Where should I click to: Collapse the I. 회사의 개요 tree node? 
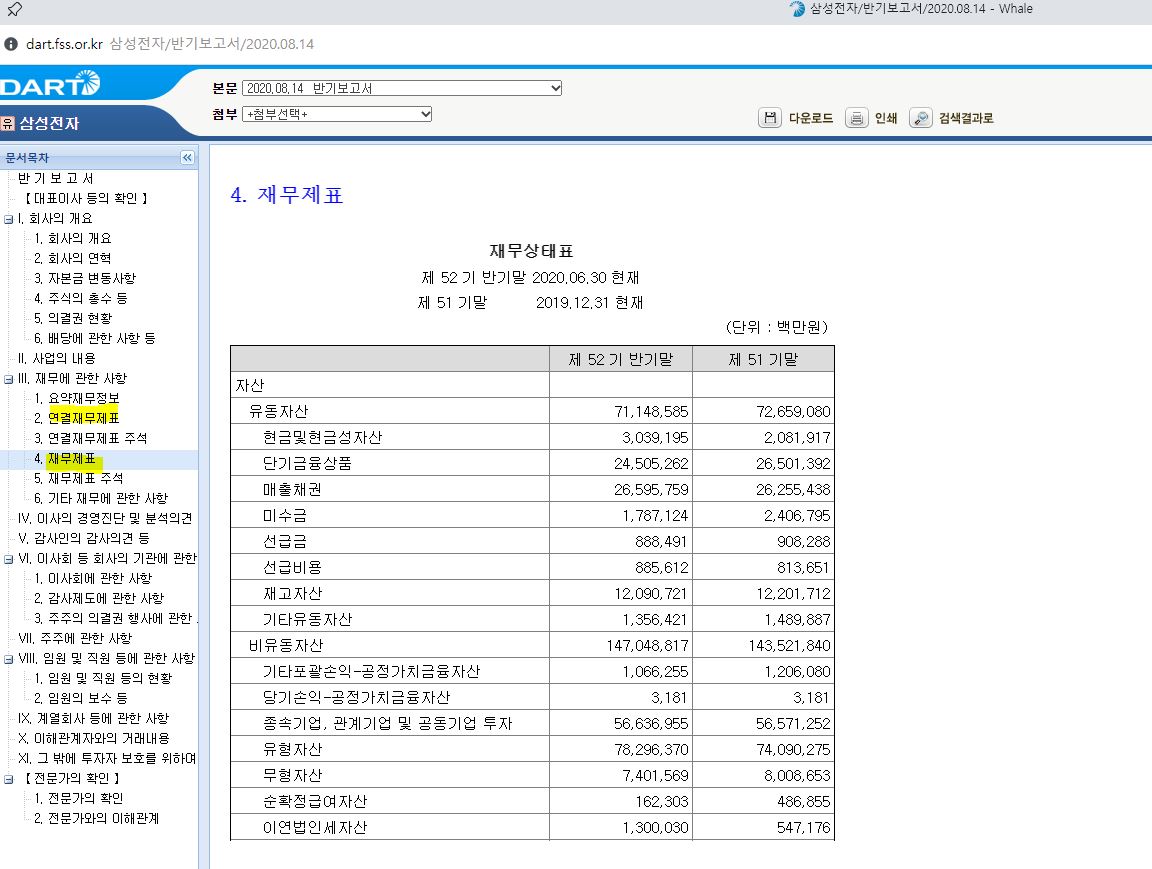9,219
